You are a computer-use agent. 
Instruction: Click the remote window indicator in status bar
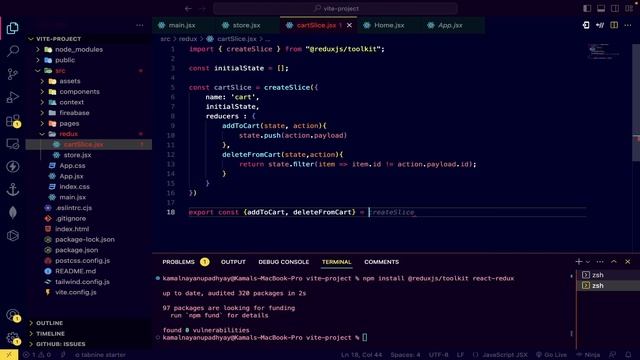[9, 355]
